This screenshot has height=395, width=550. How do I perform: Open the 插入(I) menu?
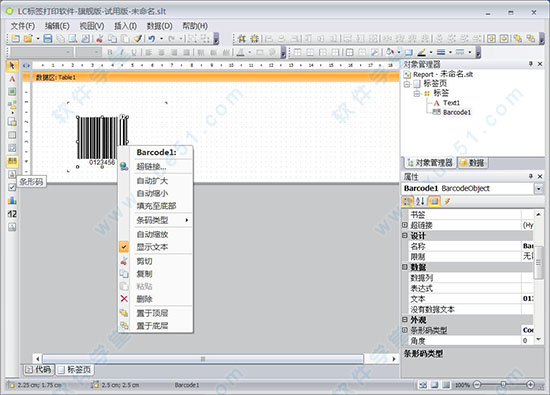tap(125, 26)
